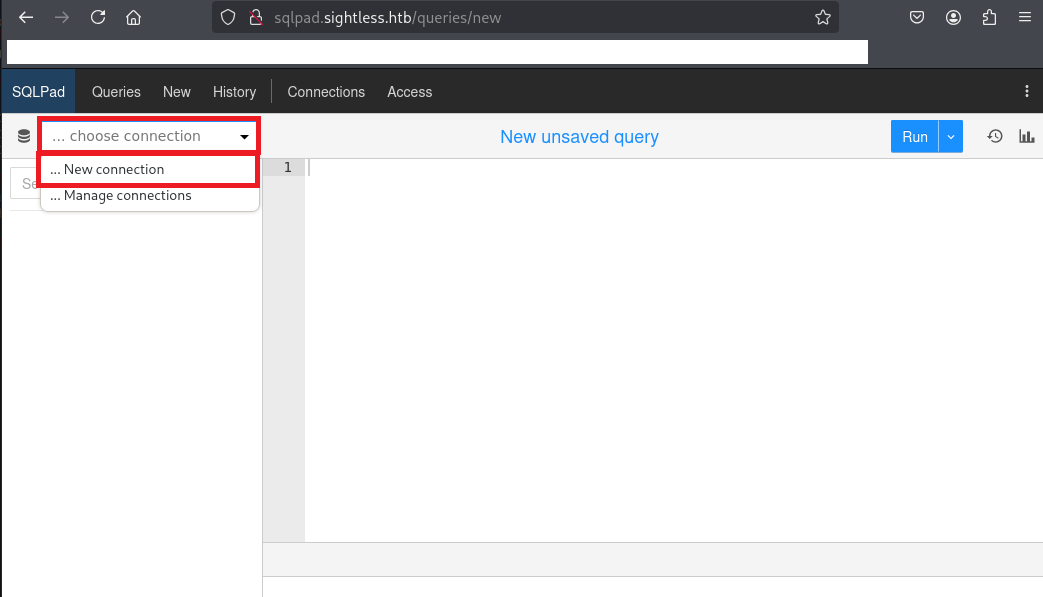Open the Run button dropdown arrow
This screenshot has height=597, width=1043.
[951, 137]
